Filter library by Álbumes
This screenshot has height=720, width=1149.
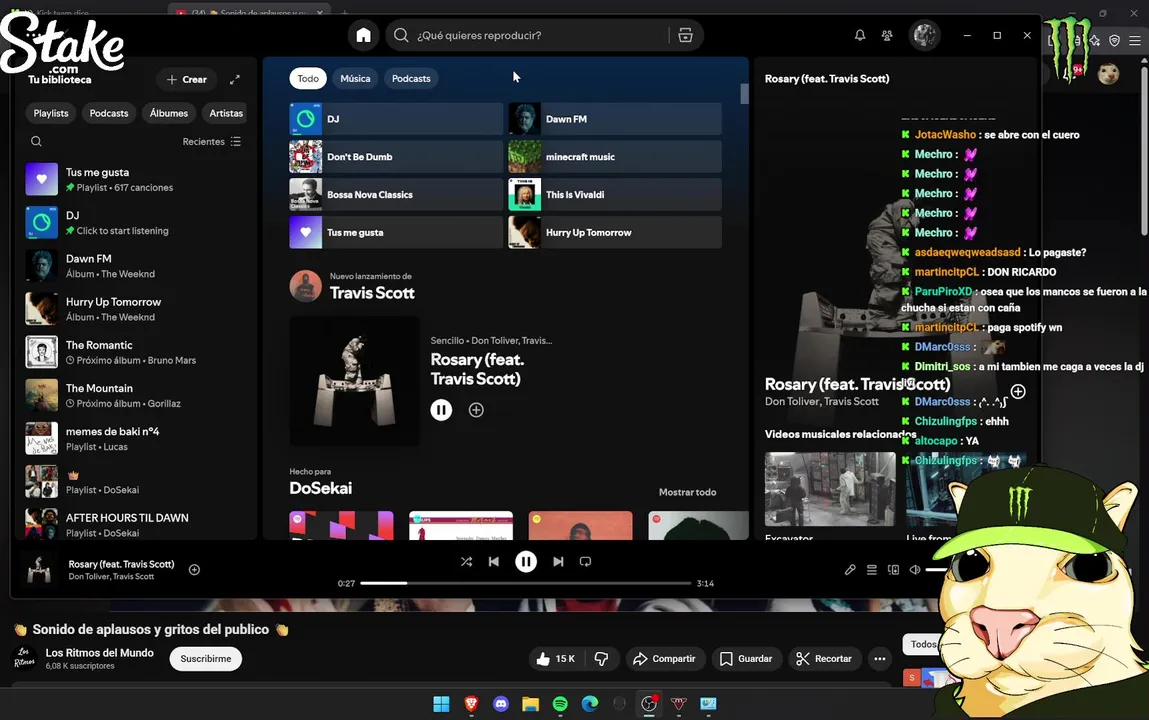169,113
